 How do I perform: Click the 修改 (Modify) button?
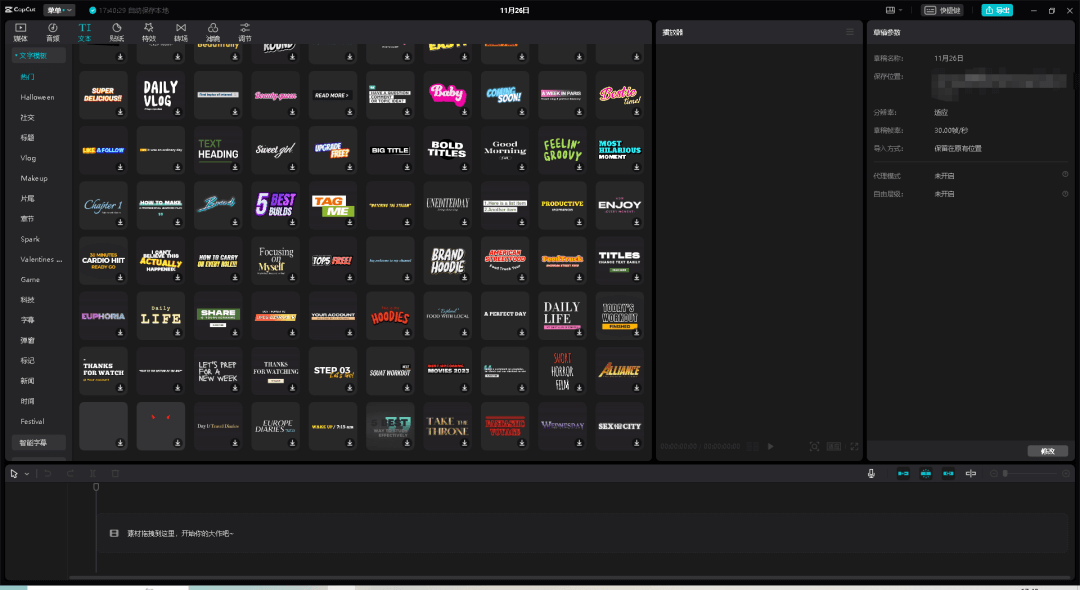coord(1047,451)
